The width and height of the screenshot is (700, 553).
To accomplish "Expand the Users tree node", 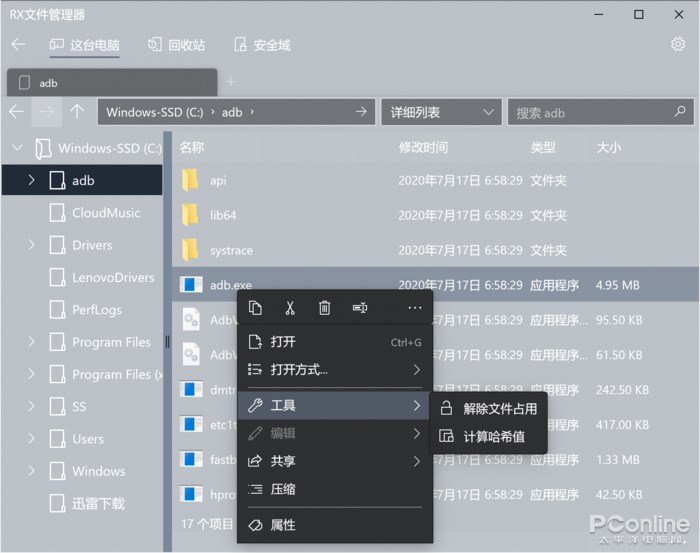I will 31,438.
